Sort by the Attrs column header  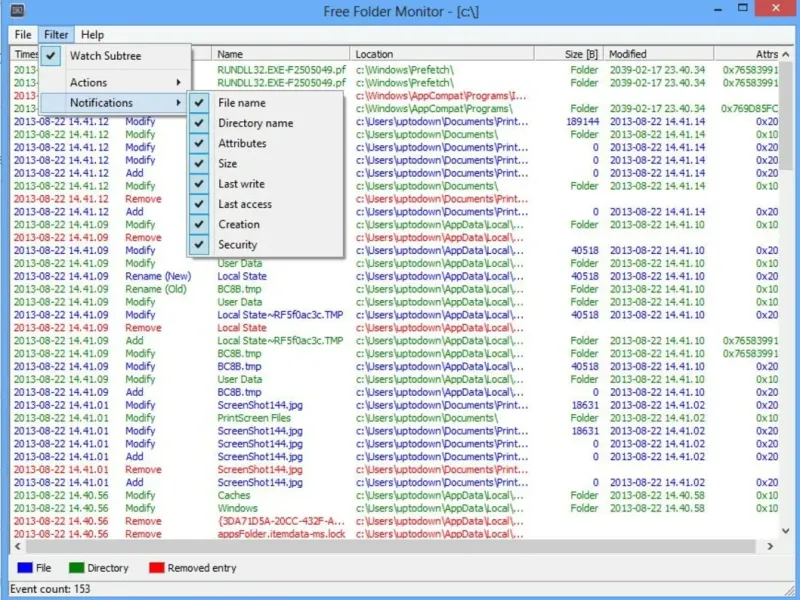[x=747, y=54]
